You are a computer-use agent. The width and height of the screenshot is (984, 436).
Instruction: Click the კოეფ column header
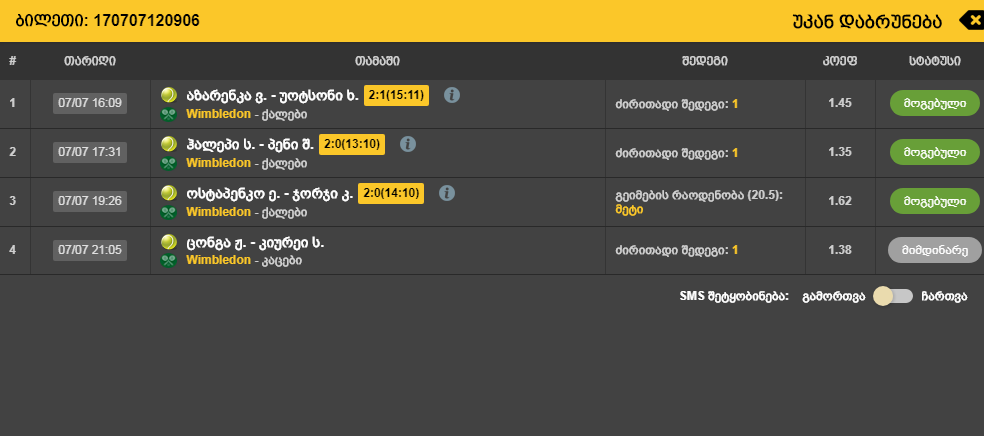pyautogui.click(x=840, y=61)
